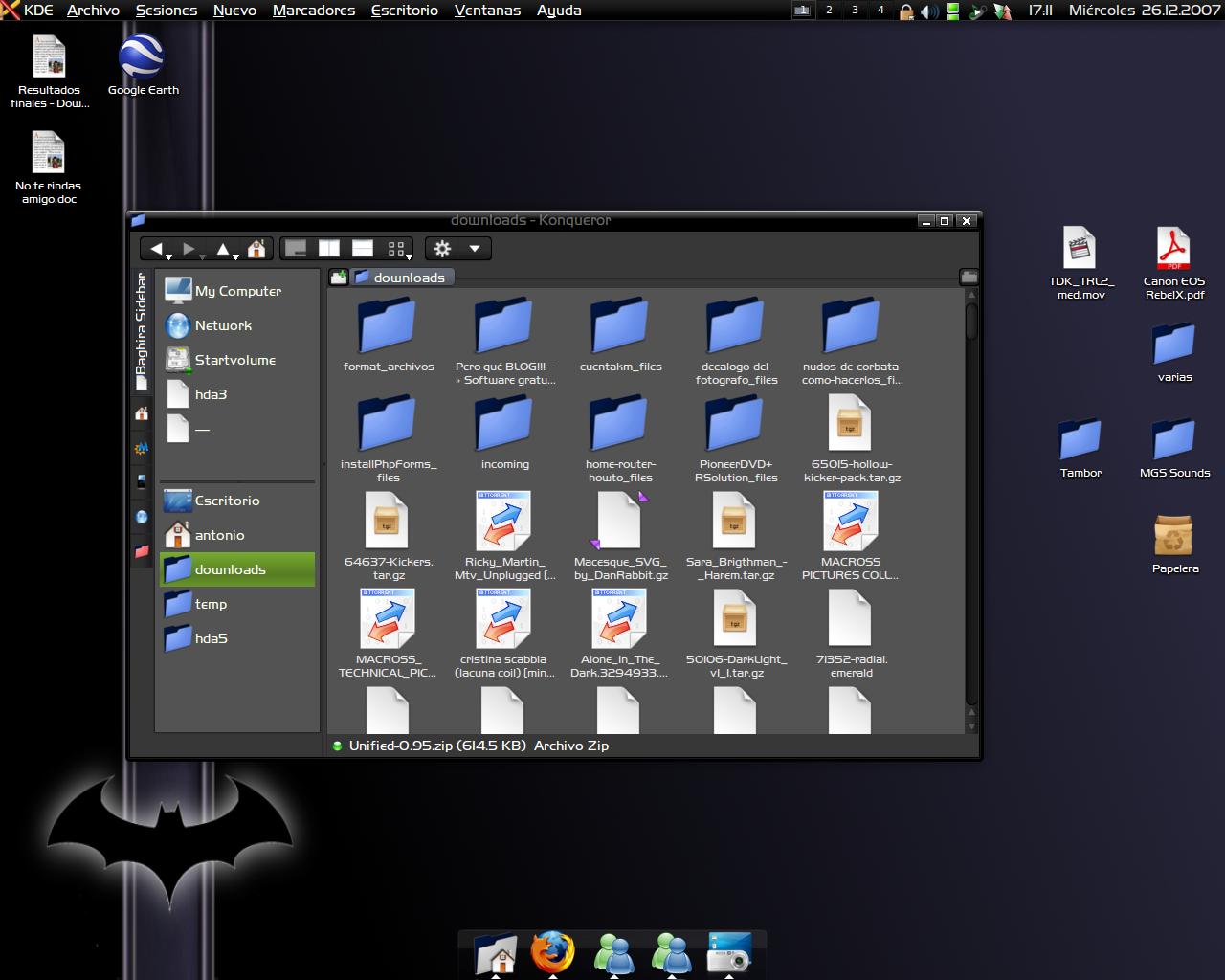Open home folder from the dock

pos(496,953)
